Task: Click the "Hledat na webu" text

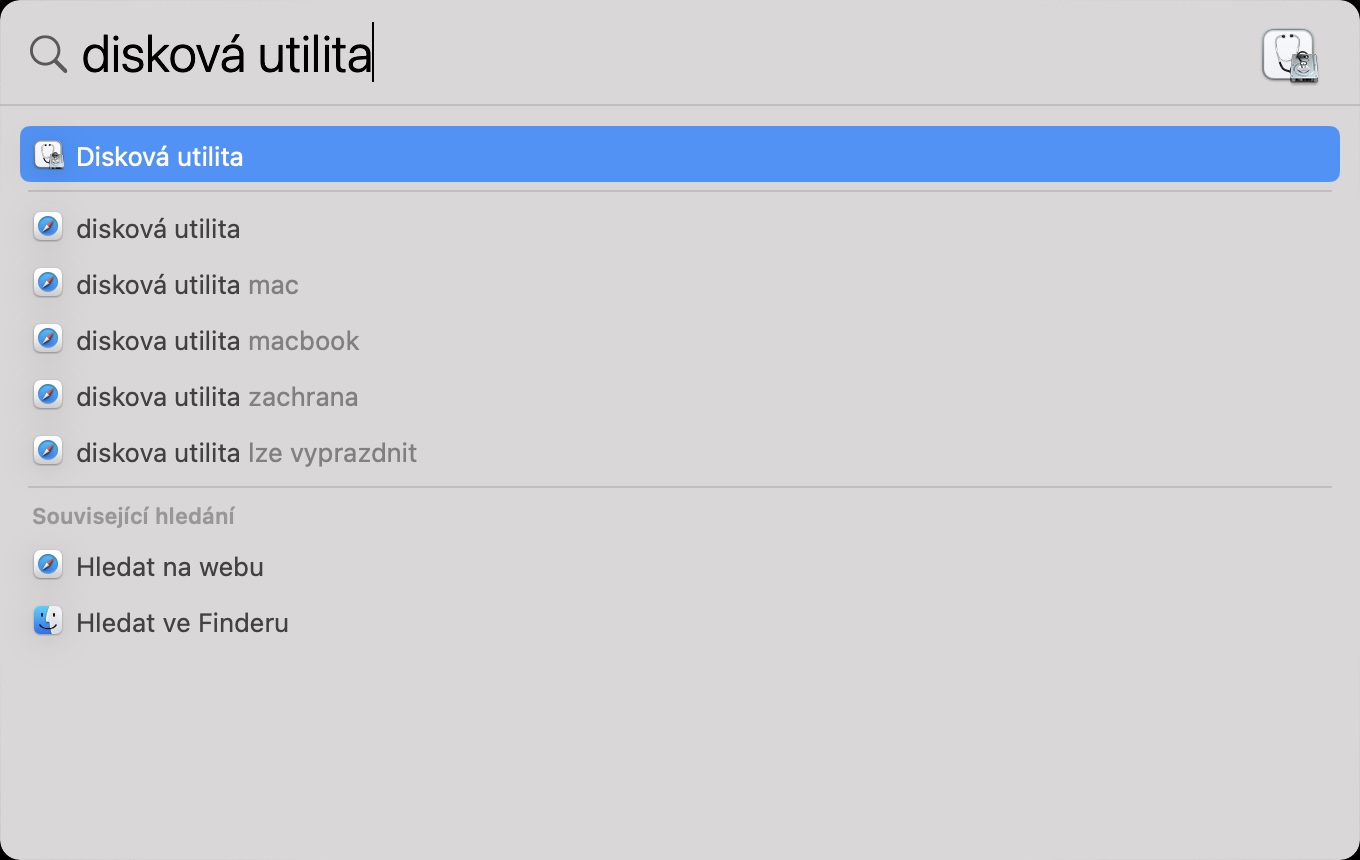Action: point(170,567)
